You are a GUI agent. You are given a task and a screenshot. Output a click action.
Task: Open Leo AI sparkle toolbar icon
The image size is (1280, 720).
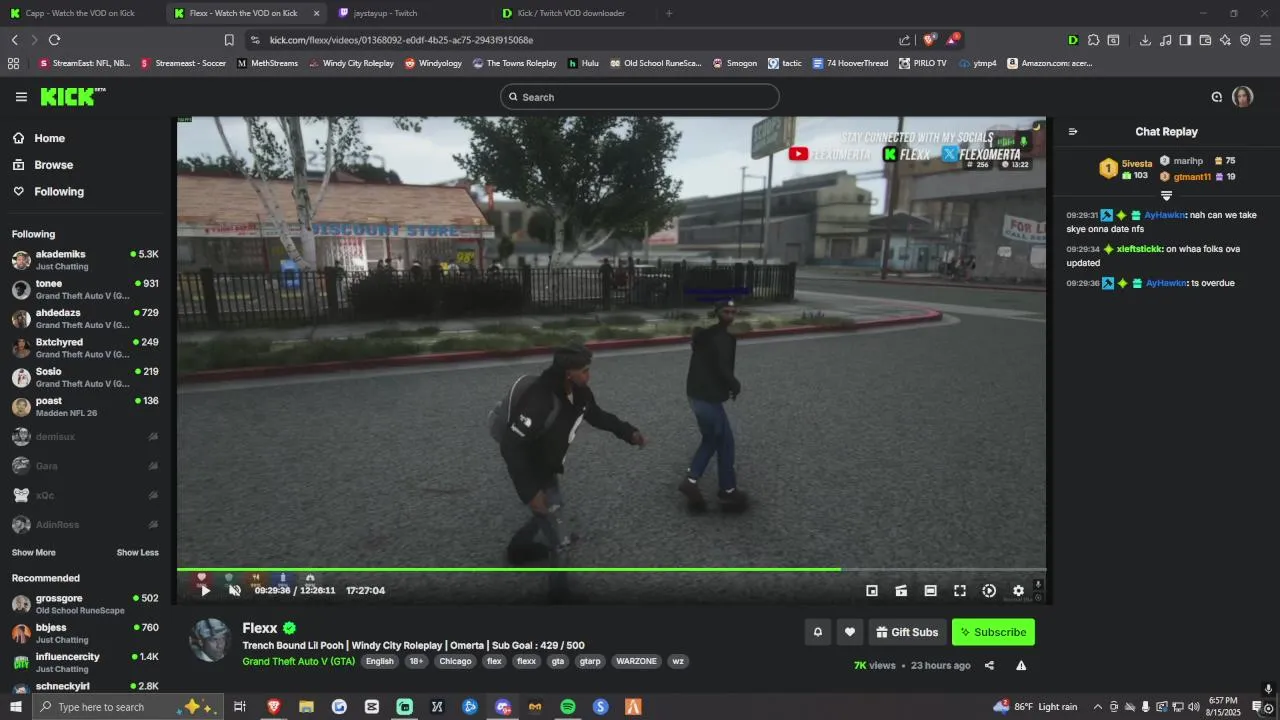coord(1225,40)
